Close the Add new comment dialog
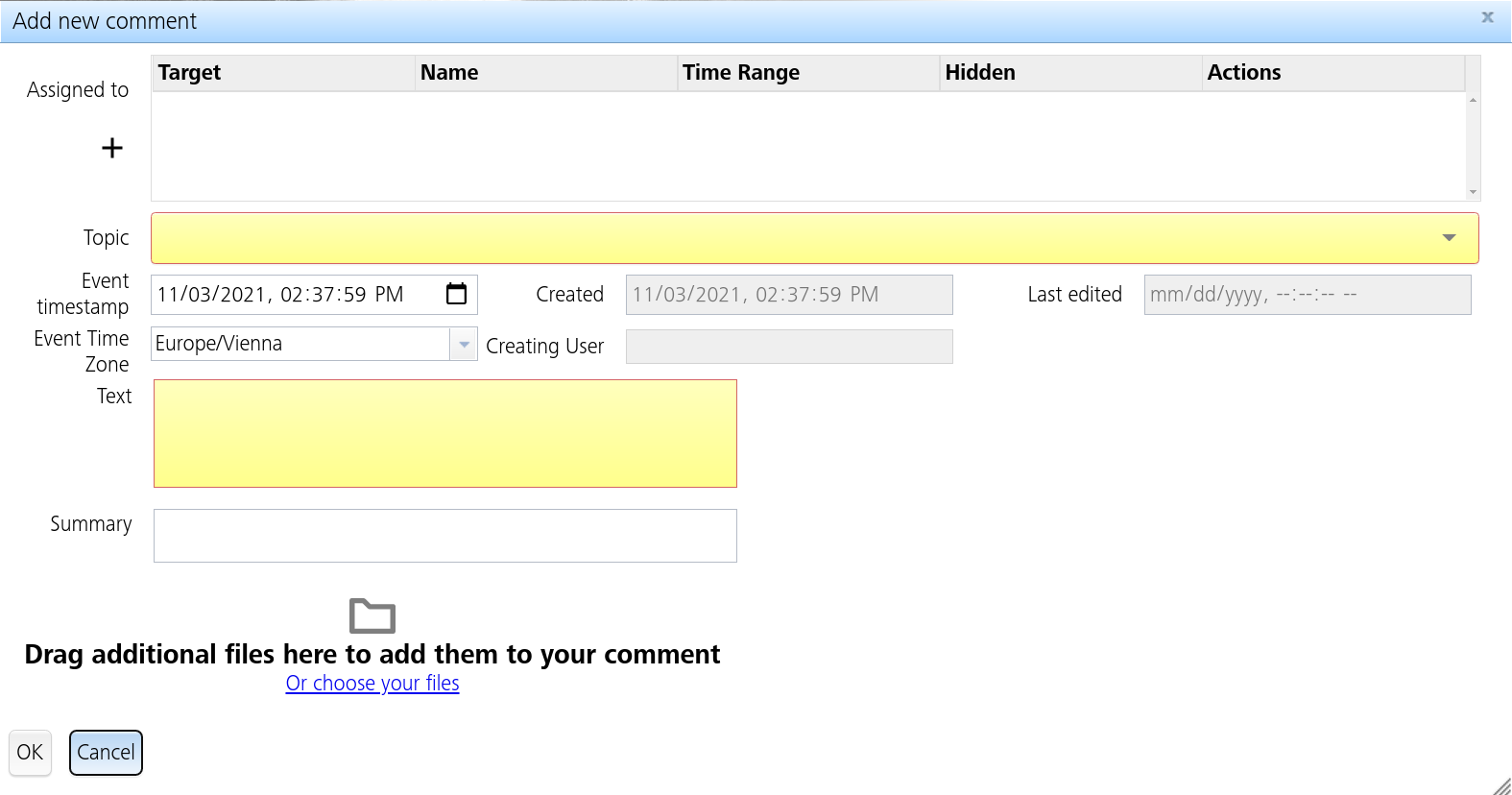This screenshot has width=1512, height=795. (x=1487, y=17)
